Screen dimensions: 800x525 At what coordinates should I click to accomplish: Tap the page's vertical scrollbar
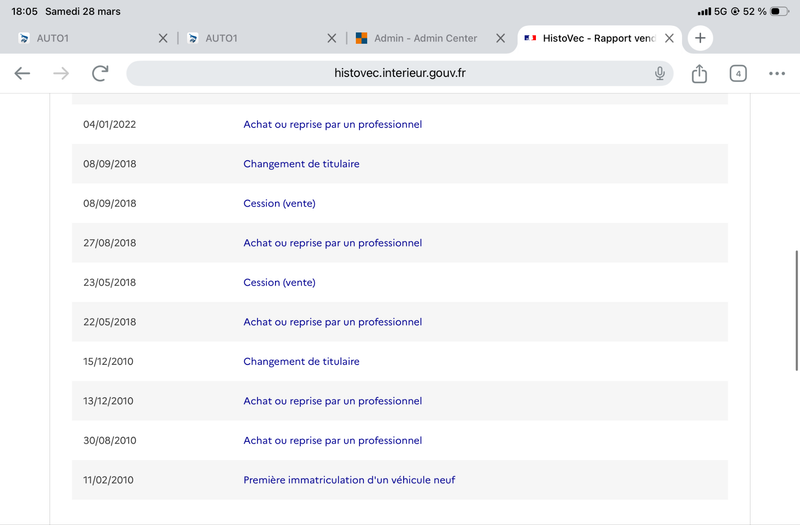pos(796,310)
